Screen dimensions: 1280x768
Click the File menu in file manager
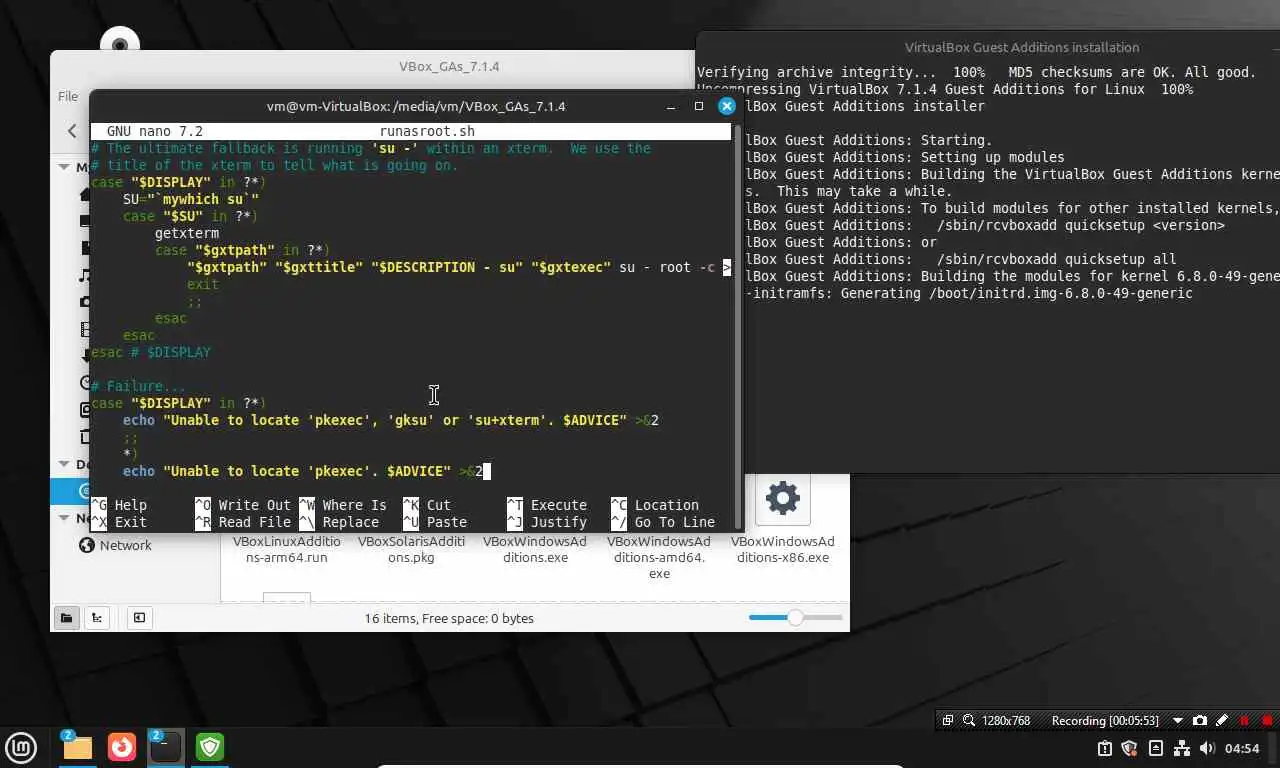[x=67, y=96]
